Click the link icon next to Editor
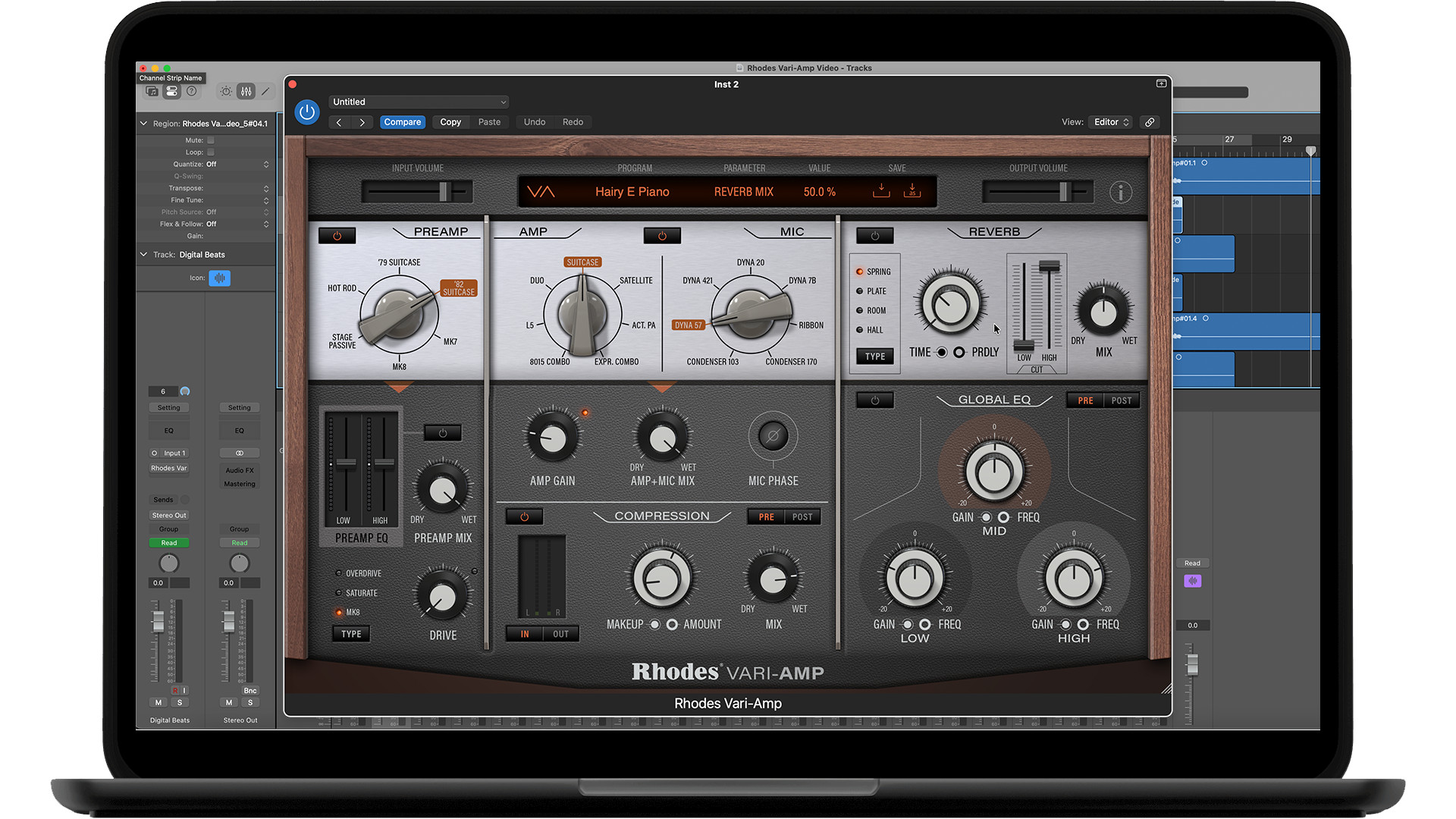Image resolution: width=1456 pixels, height=819 pixels. [x=1150, y=122]
